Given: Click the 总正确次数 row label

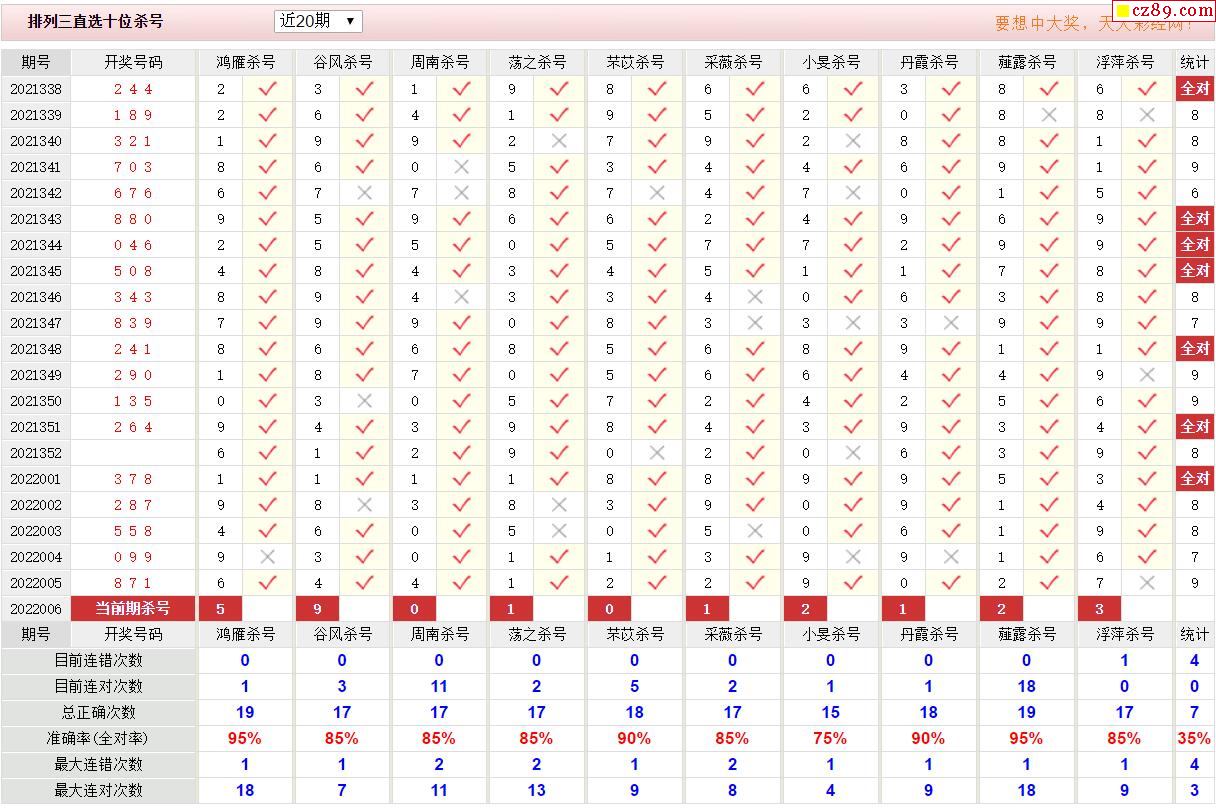Looking at the screenshot, I should click(98, 712).
